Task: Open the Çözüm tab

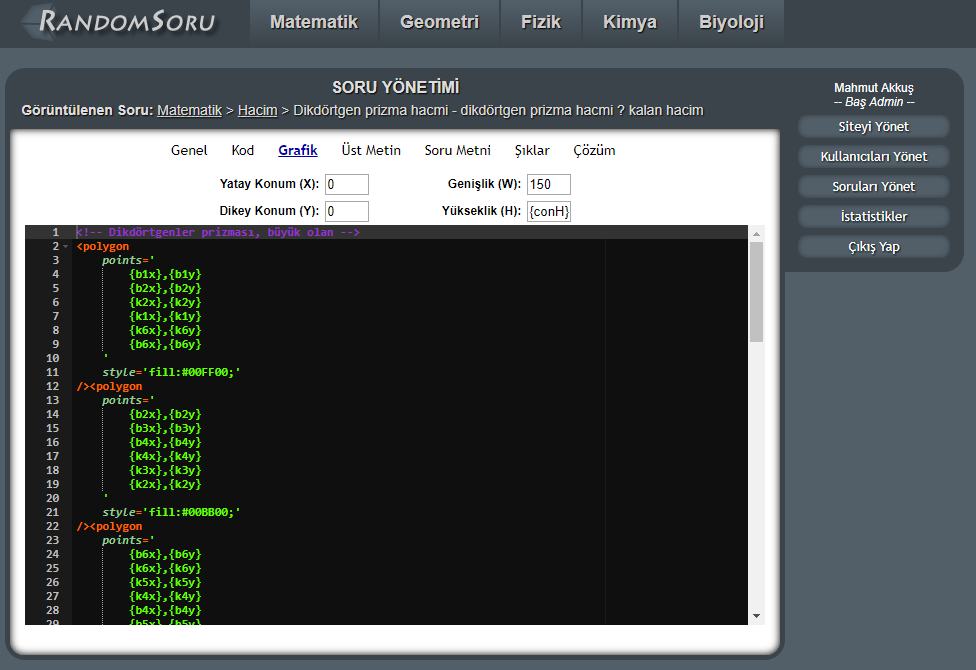Action: tap(594, 150)
